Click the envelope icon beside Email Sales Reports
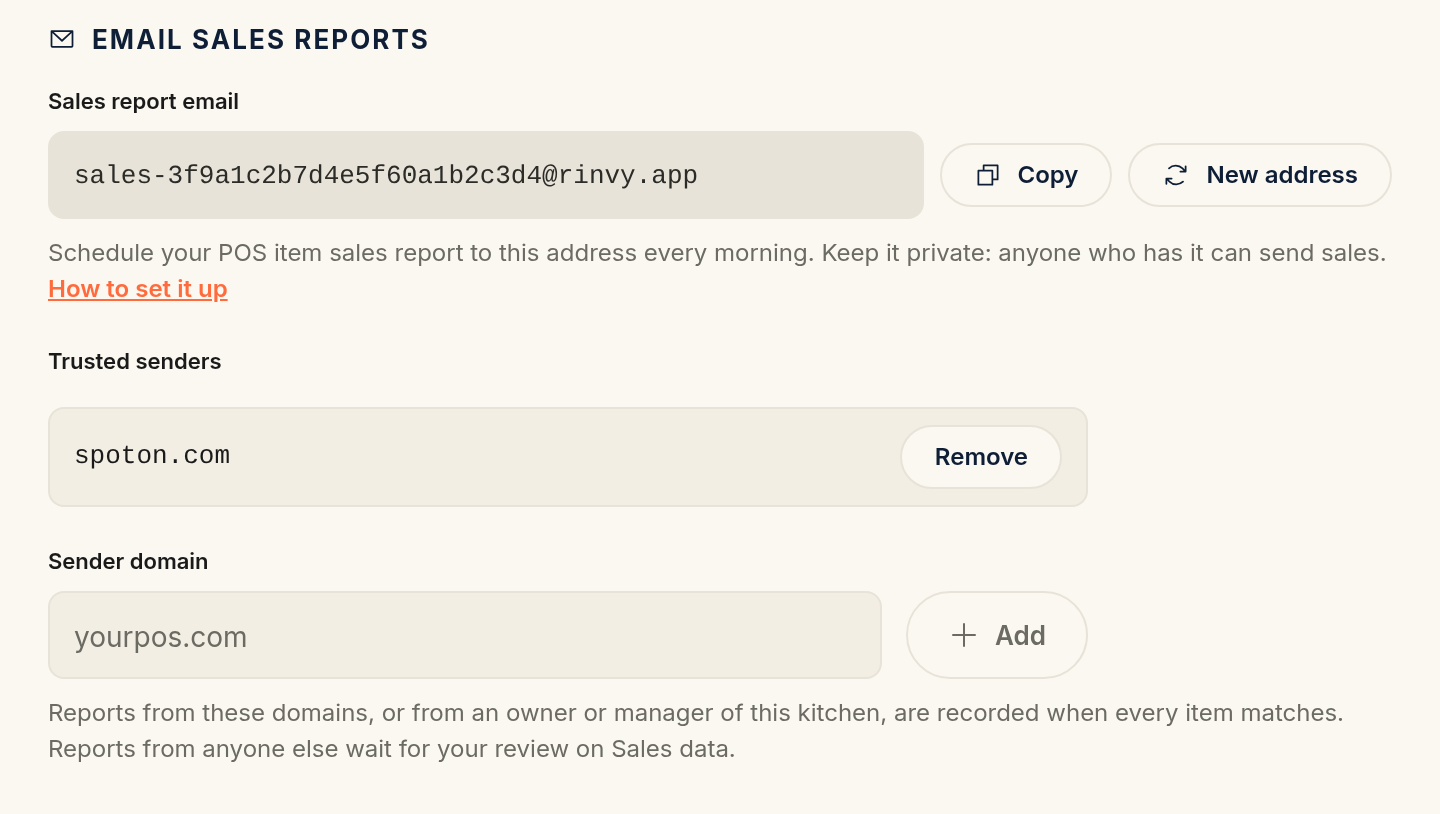The height and width of the screenshot is (814, 1440). (x=62, y=39)
